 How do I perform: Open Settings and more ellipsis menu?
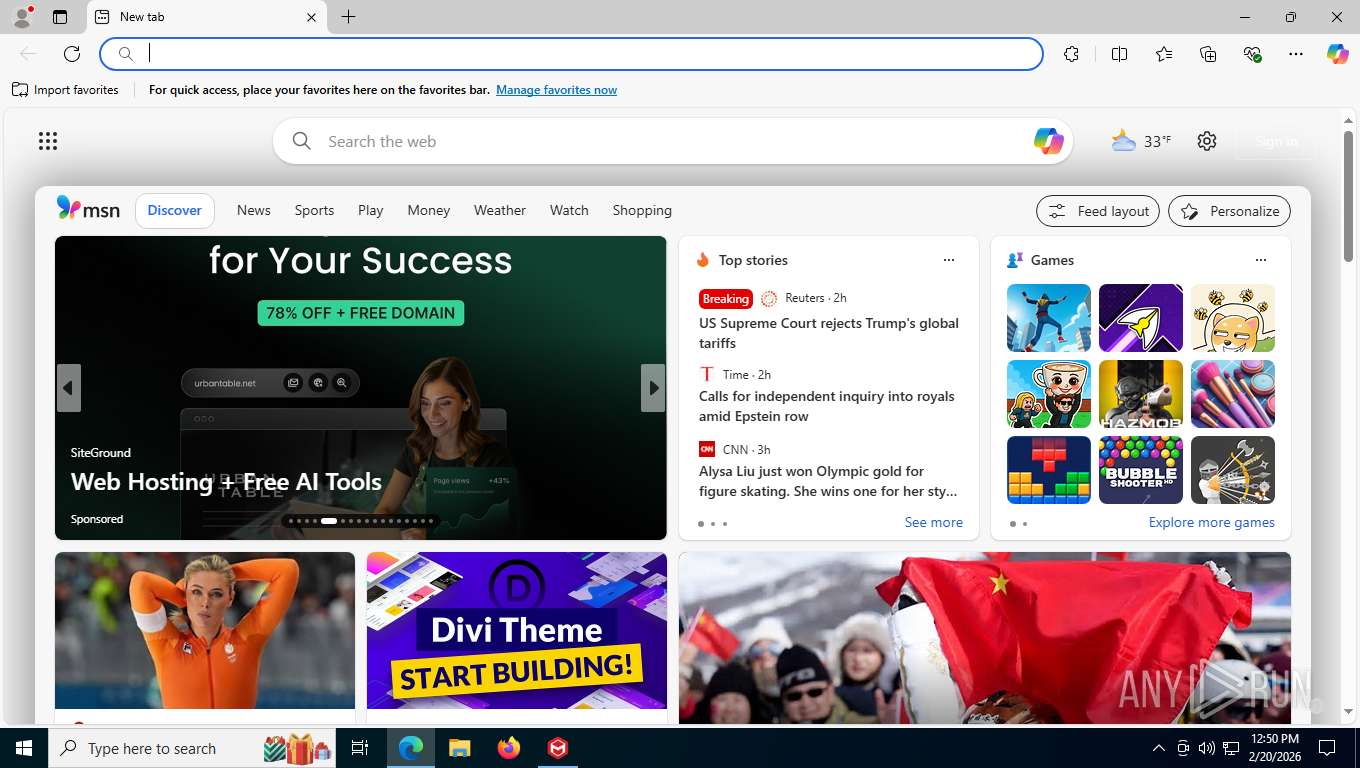tap(1296, 54)
